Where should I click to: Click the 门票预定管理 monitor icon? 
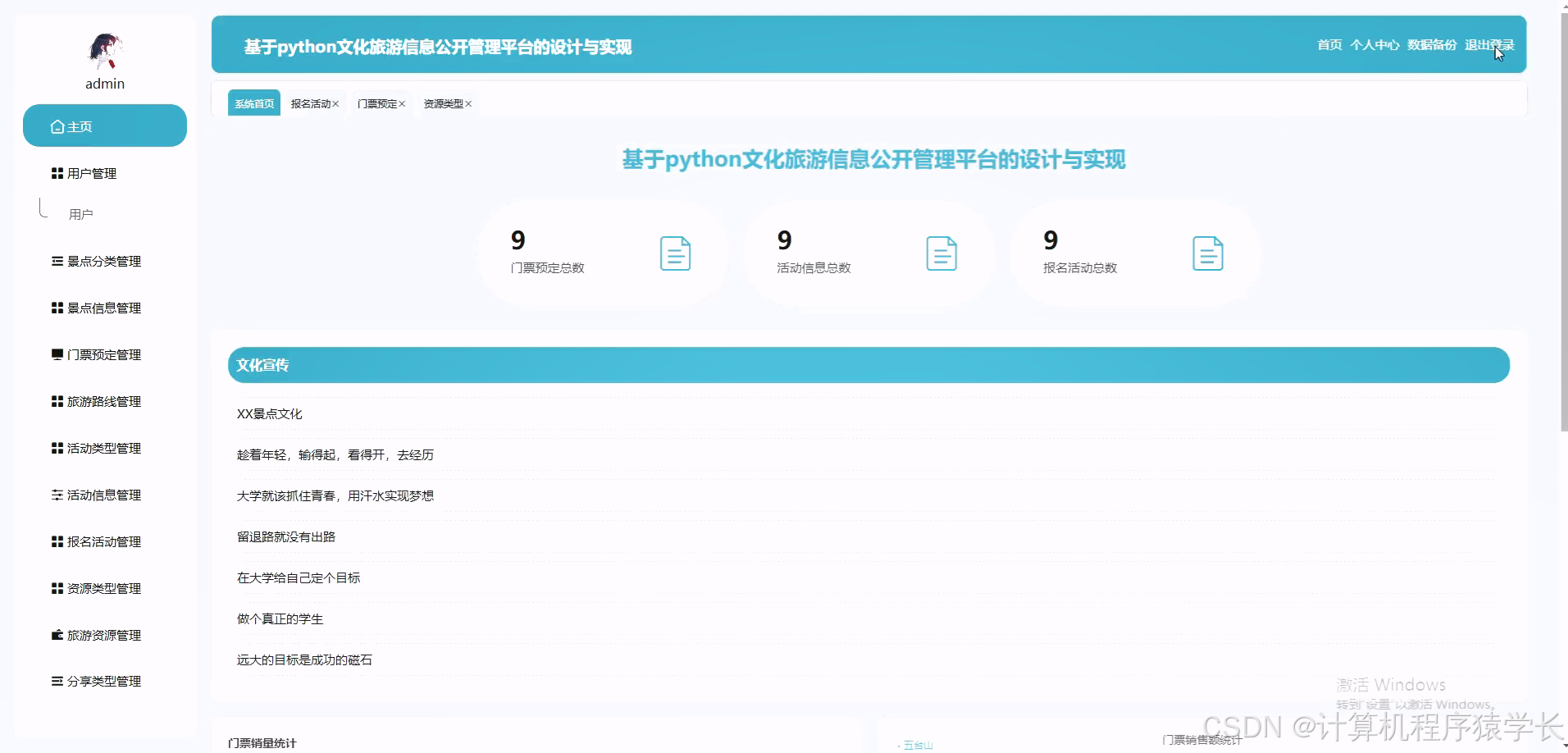click(57, 354)
